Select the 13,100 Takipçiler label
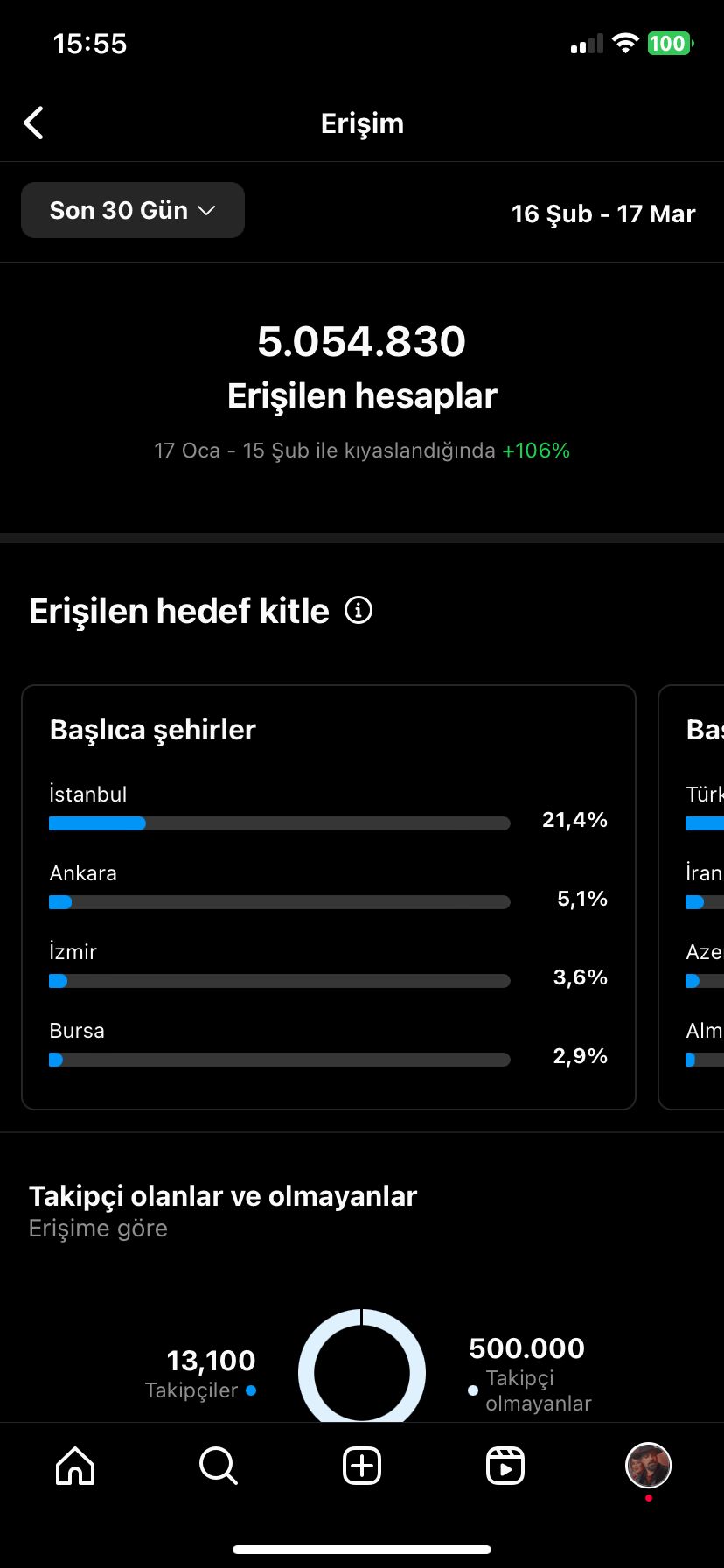 201,1374
